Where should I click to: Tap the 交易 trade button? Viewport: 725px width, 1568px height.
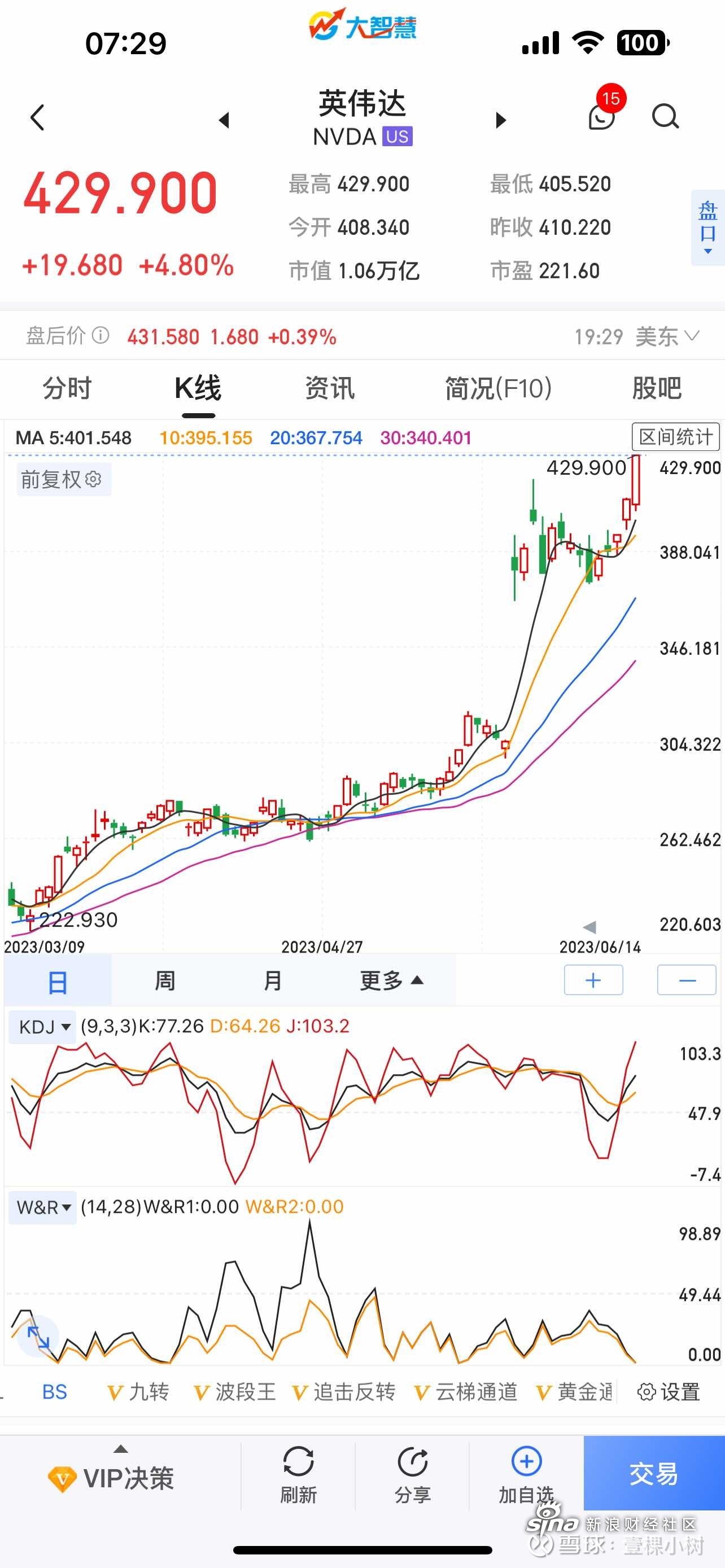(x=654, y=1473)
